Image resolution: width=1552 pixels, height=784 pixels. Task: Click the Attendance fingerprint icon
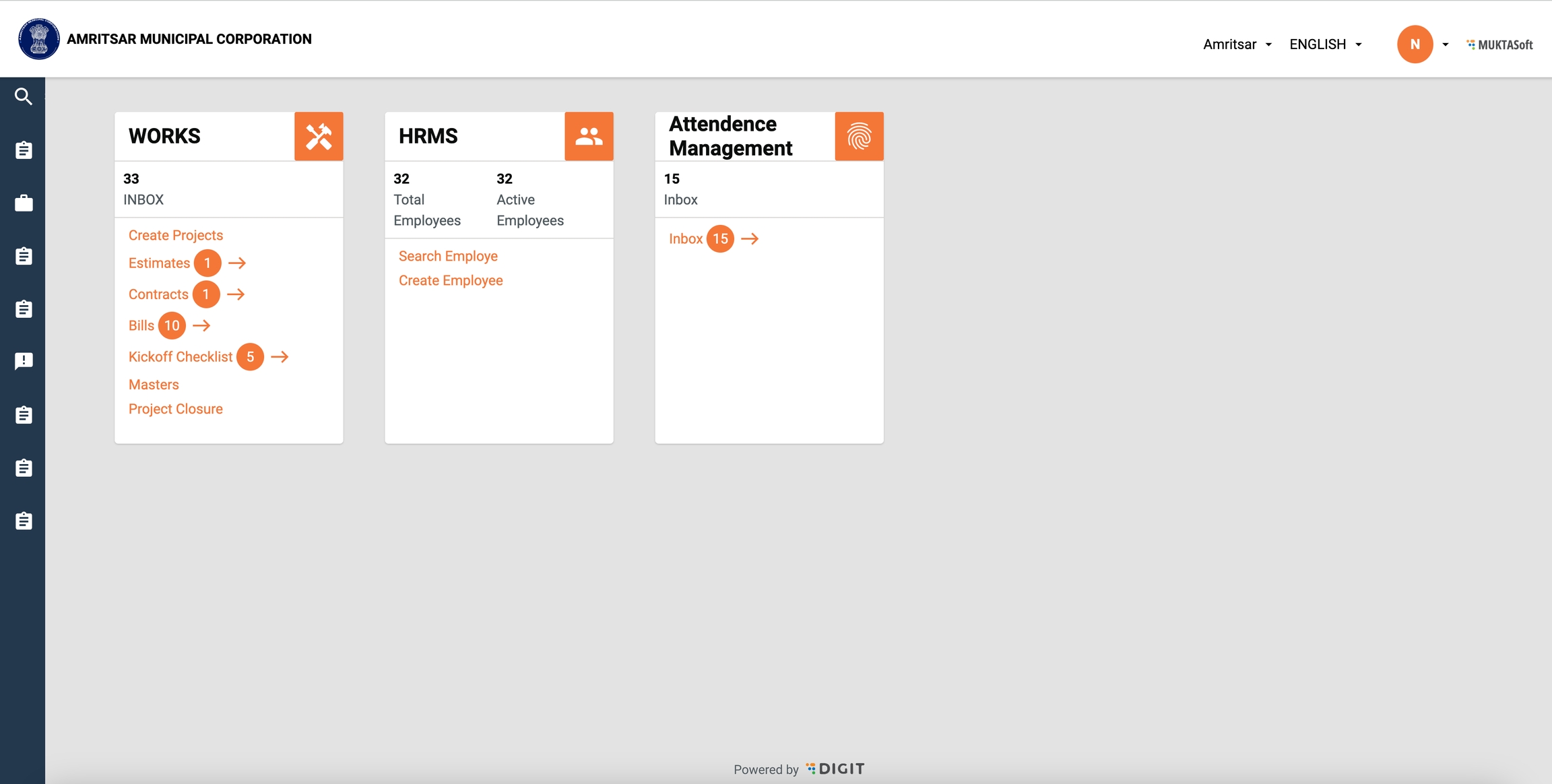coord(859,137)
